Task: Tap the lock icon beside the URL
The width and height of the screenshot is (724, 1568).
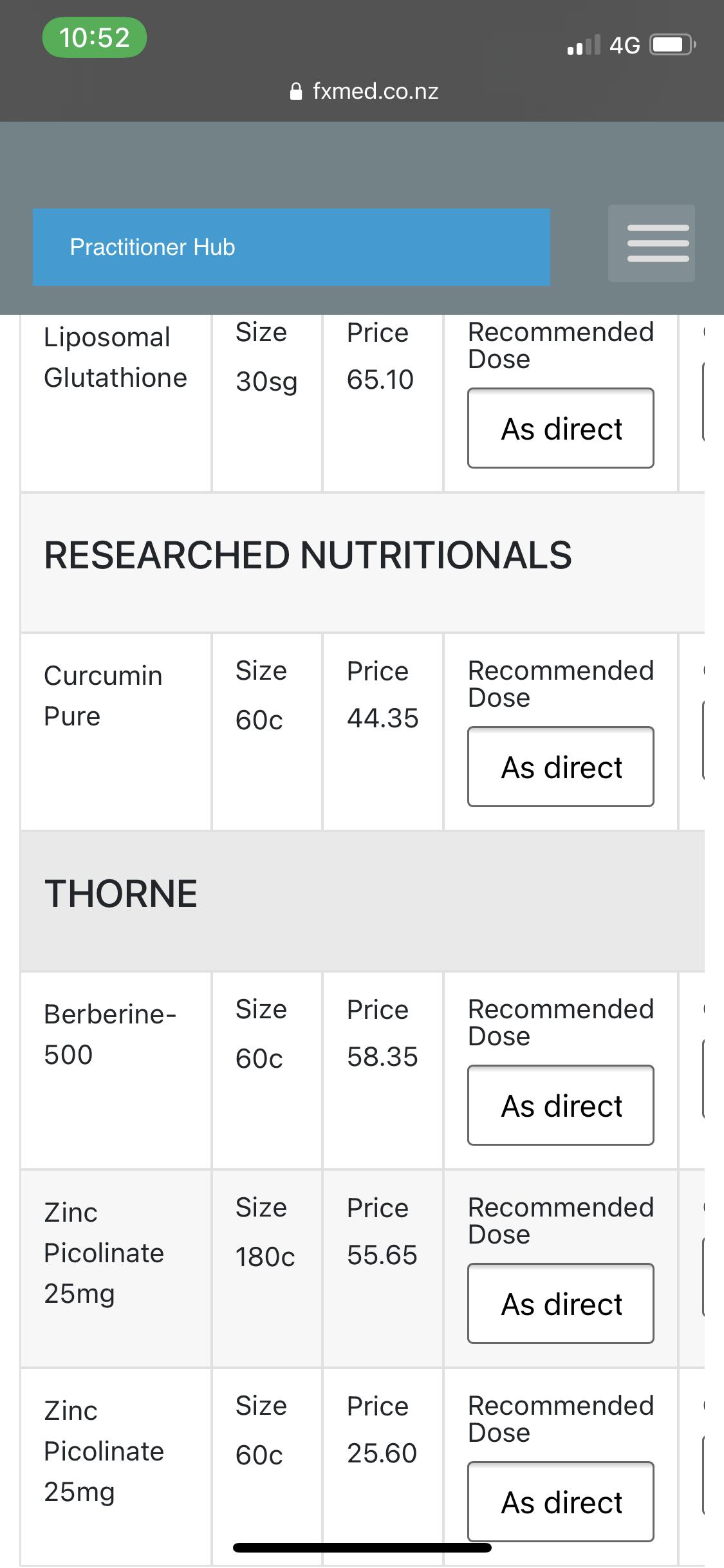Action: click(296, 91)
